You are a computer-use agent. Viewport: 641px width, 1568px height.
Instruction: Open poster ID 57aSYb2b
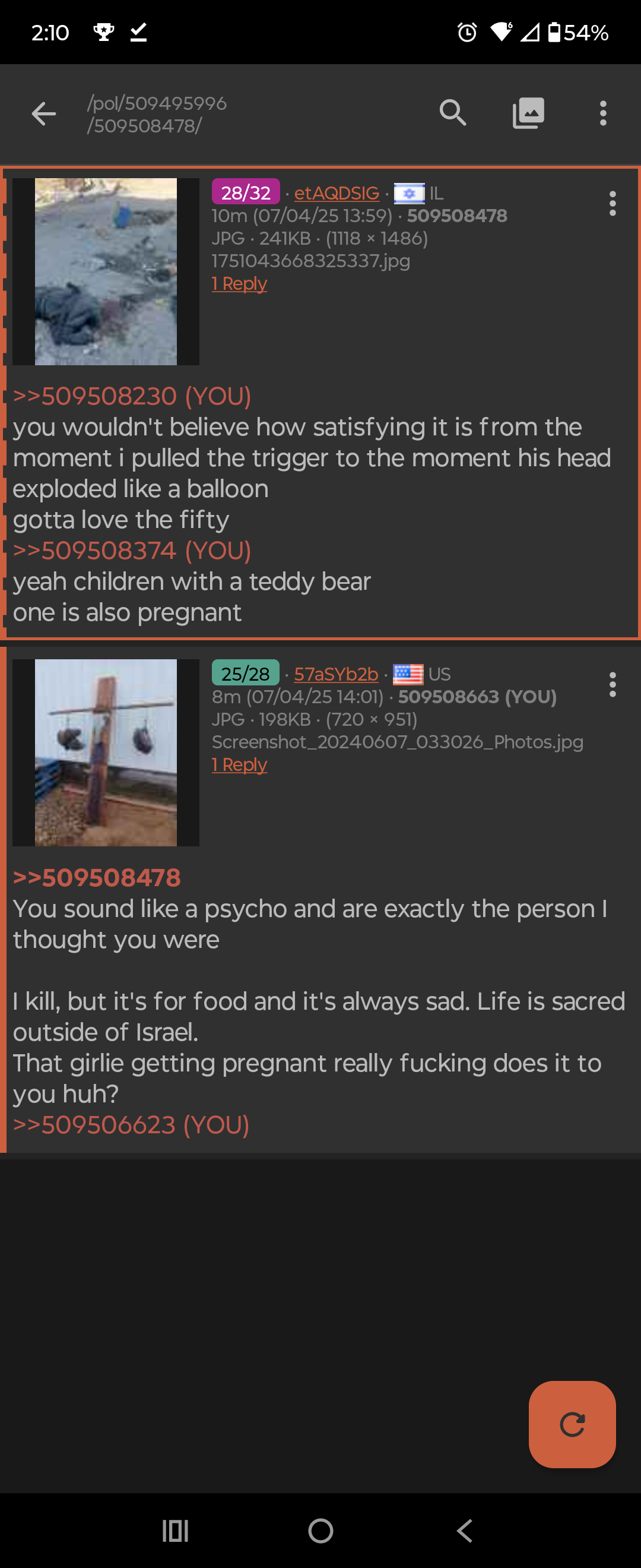pos(337,674)
